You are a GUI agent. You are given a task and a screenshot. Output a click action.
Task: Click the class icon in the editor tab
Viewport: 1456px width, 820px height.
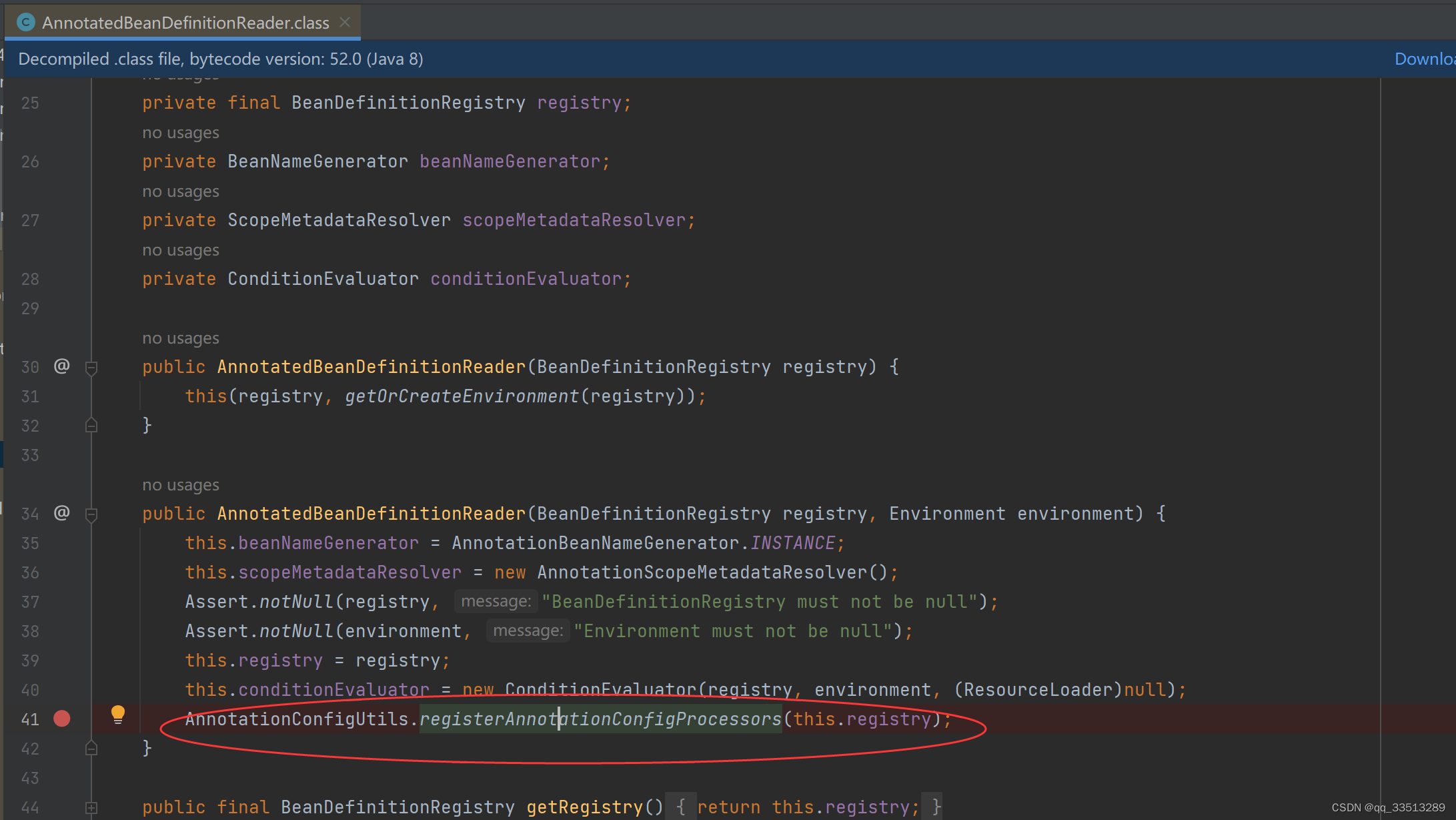(25, 22)
